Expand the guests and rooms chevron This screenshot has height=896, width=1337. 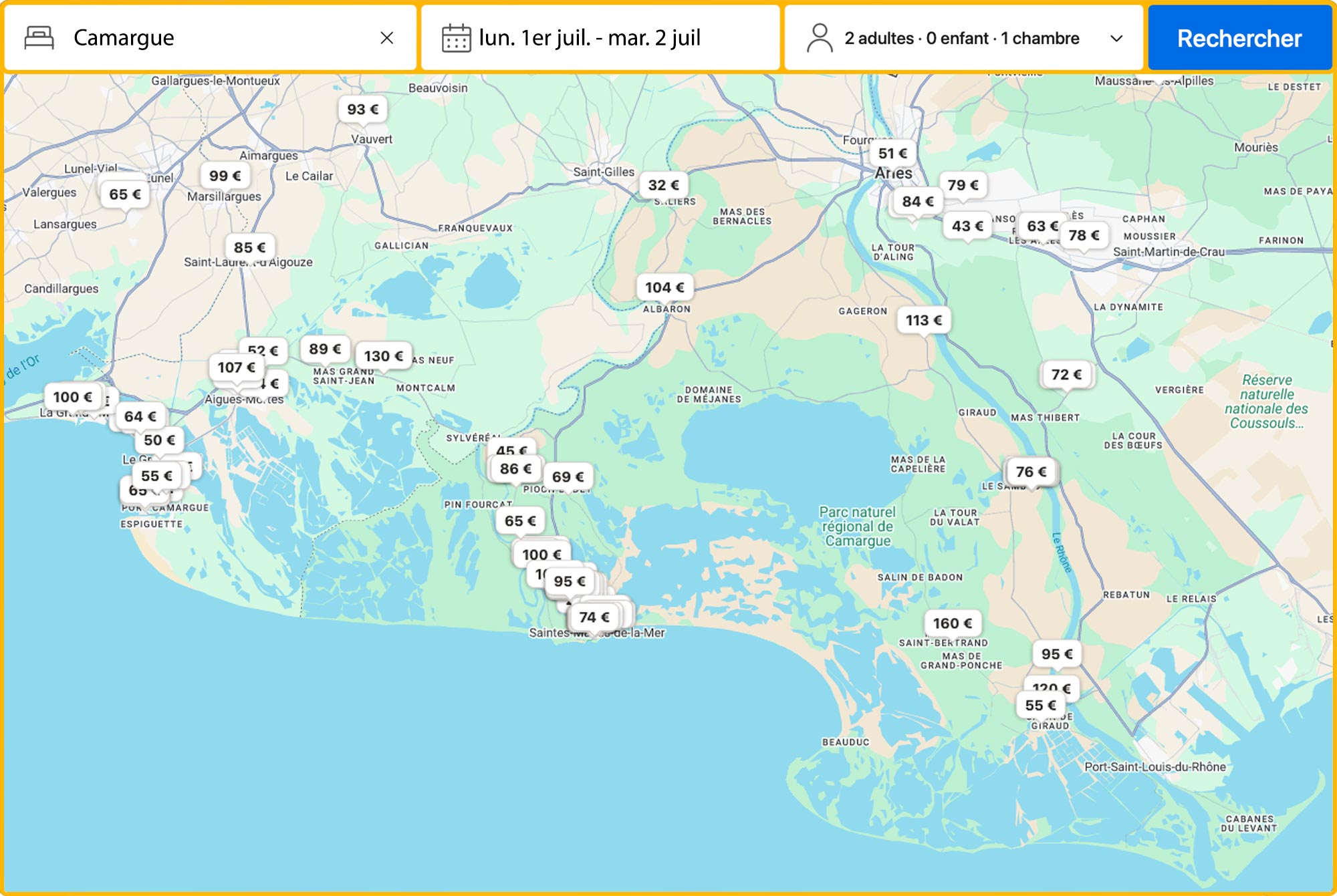click(x=1116, y=39)
